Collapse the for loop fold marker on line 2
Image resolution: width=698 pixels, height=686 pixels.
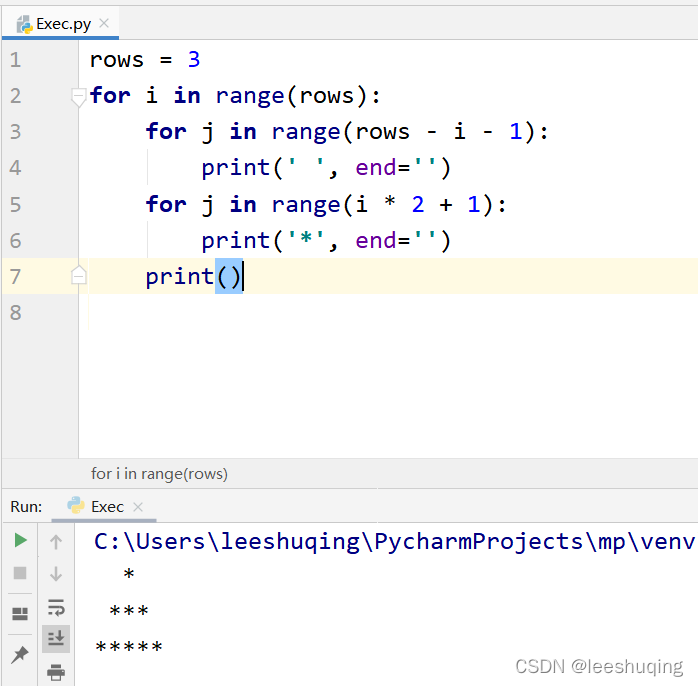point(78,97)
